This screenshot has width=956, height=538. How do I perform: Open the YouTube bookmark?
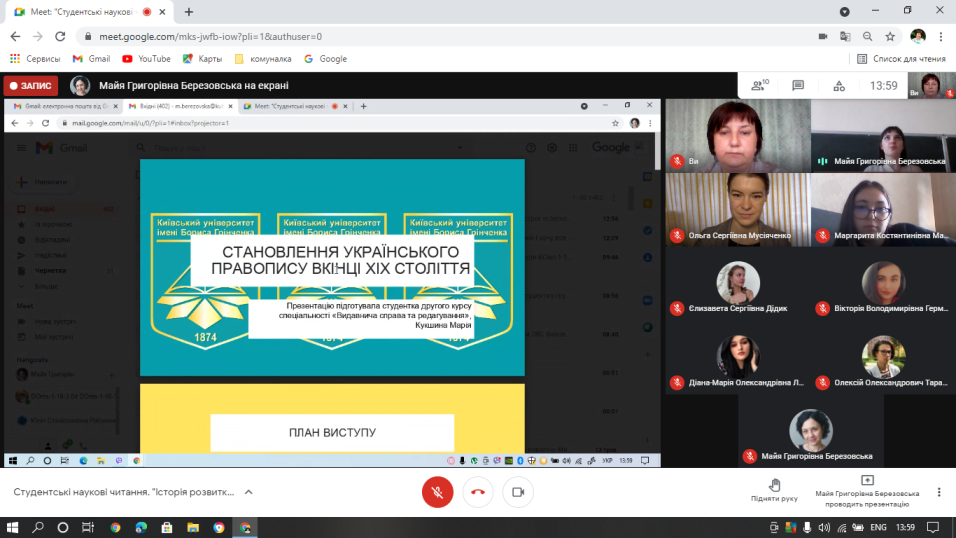[146, 59]
